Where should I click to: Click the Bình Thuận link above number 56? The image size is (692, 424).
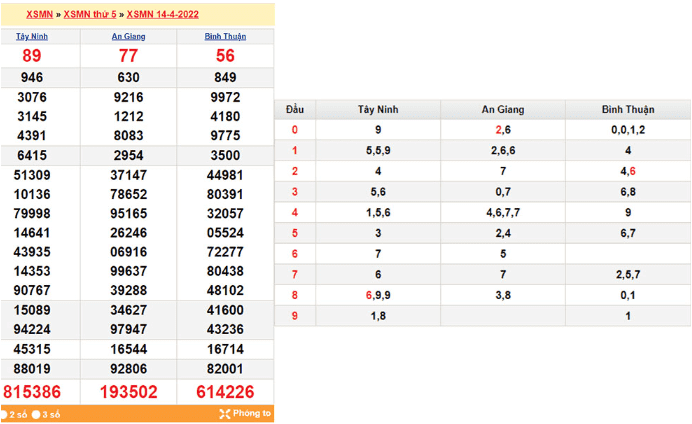click(225, 36)
